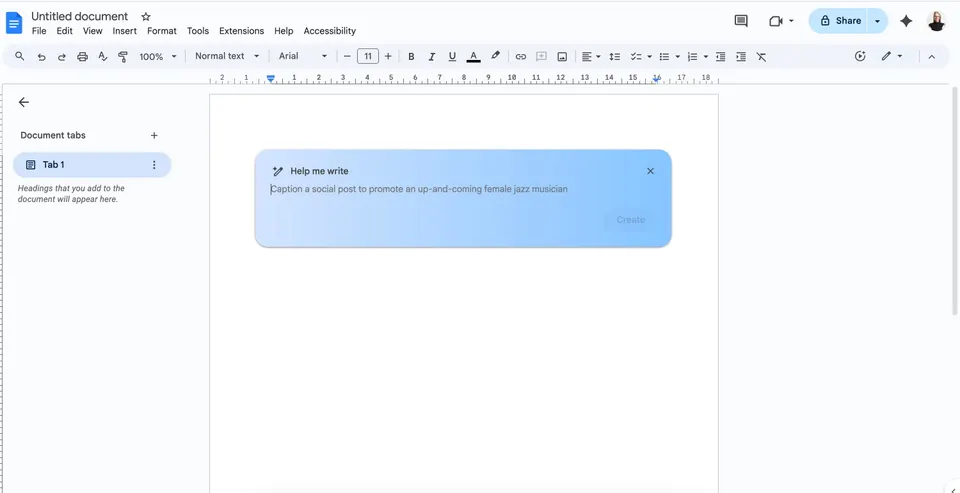Open the text color picker
Viewport: 960px width, 493px height.
[x=473, y=56]
